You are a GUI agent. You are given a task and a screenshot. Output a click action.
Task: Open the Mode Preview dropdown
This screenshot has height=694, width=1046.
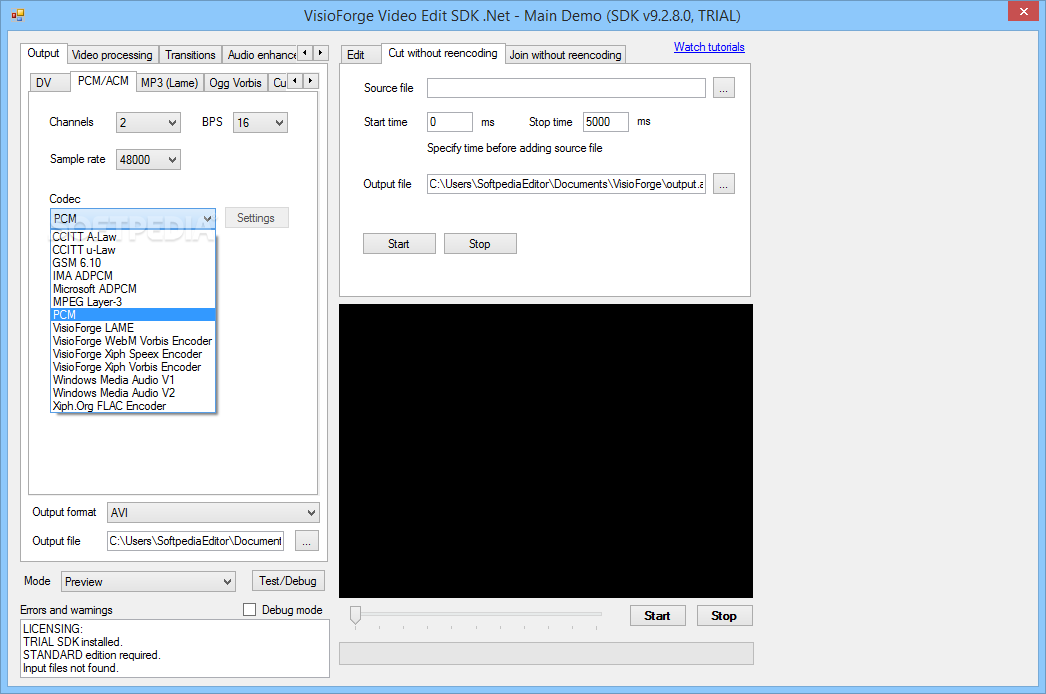click(148, 582)
